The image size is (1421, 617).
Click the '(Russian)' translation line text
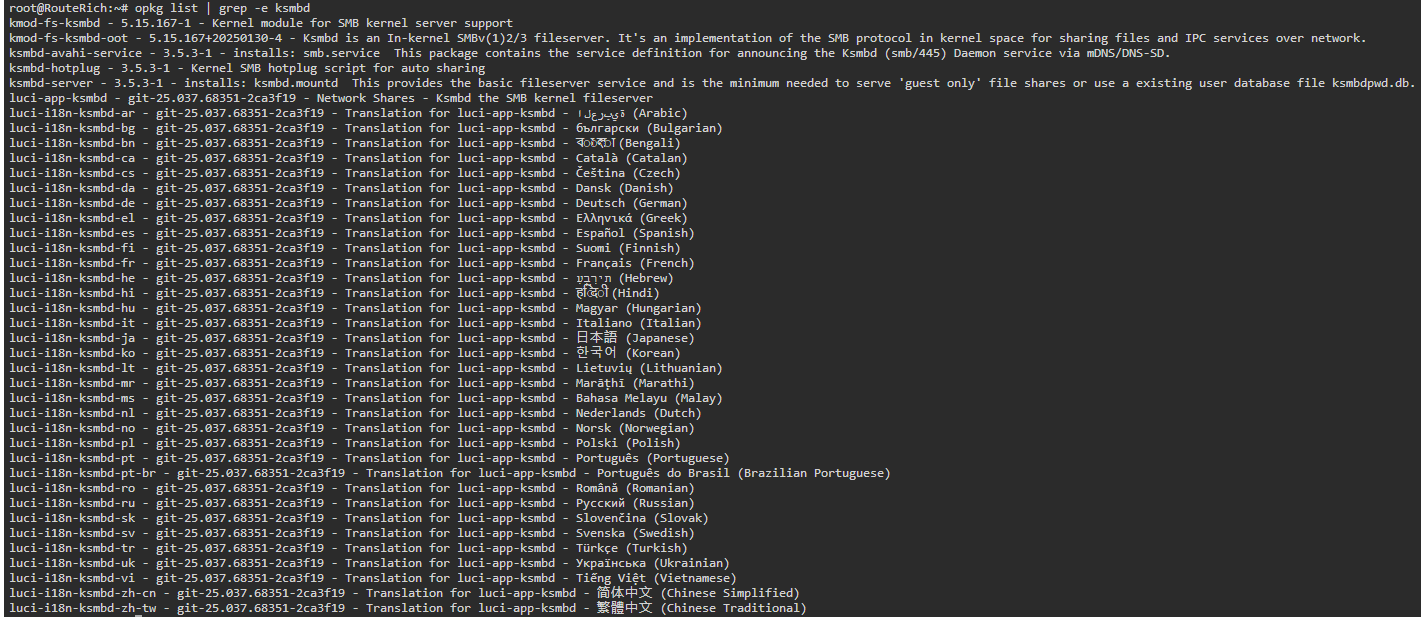point(661,503)
